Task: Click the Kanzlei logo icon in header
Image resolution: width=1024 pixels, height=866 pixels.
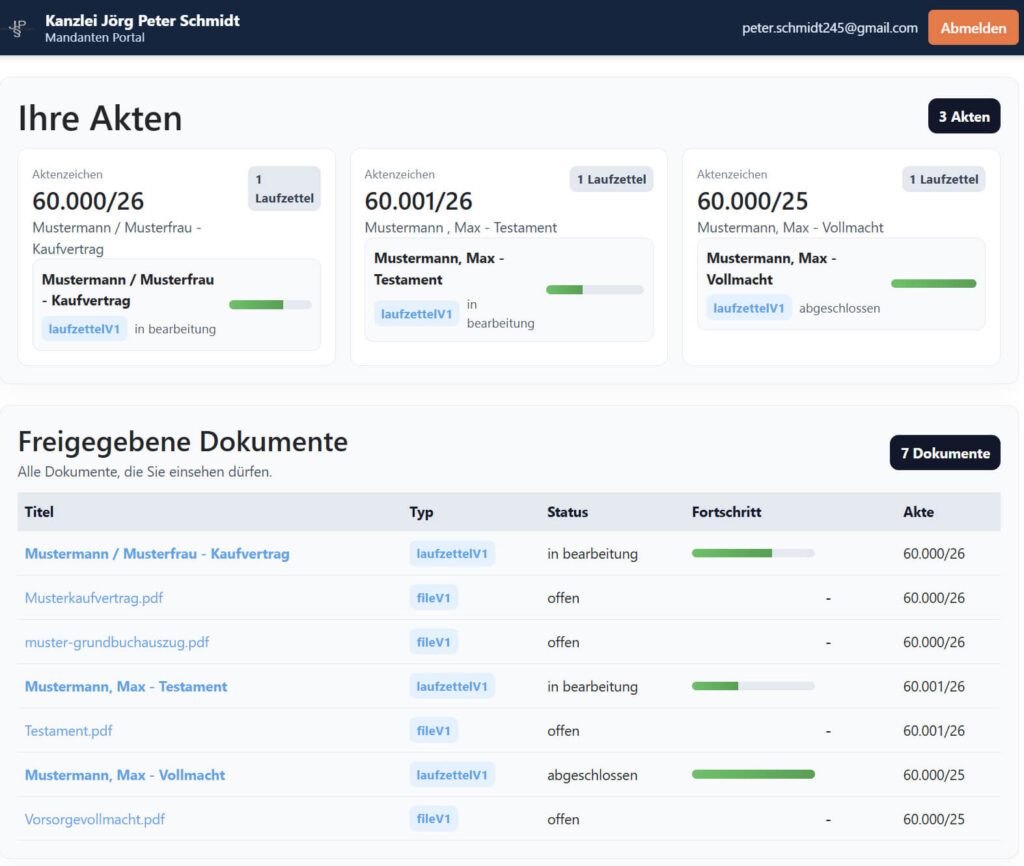Action: click(19, 28)
